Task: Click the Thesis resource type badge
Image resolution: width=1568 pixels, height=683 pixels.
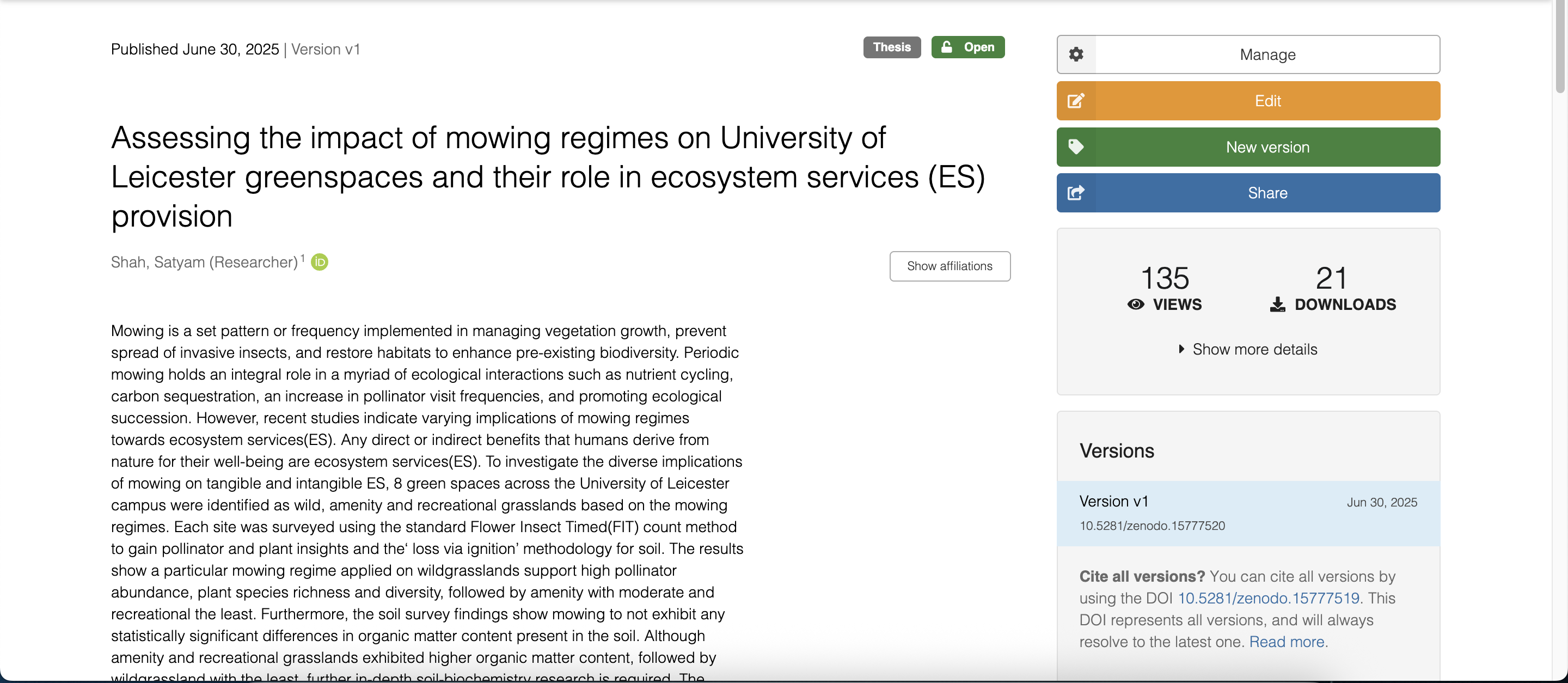Action: (891, 47)
